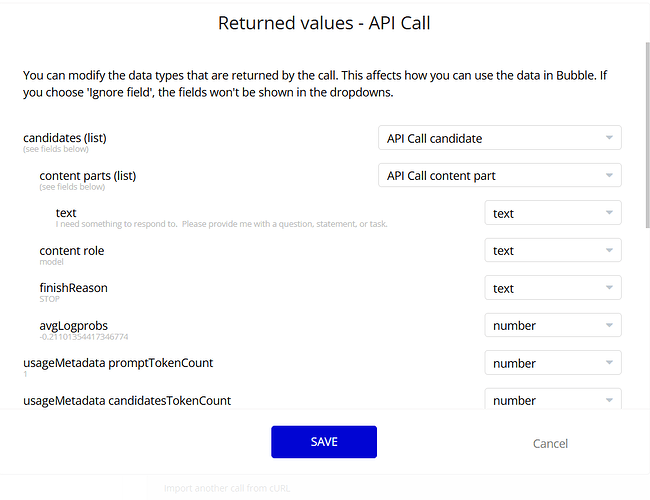
Task: Click the usageMetadata promptTokenCount label
Action: [x=118, y=362]
